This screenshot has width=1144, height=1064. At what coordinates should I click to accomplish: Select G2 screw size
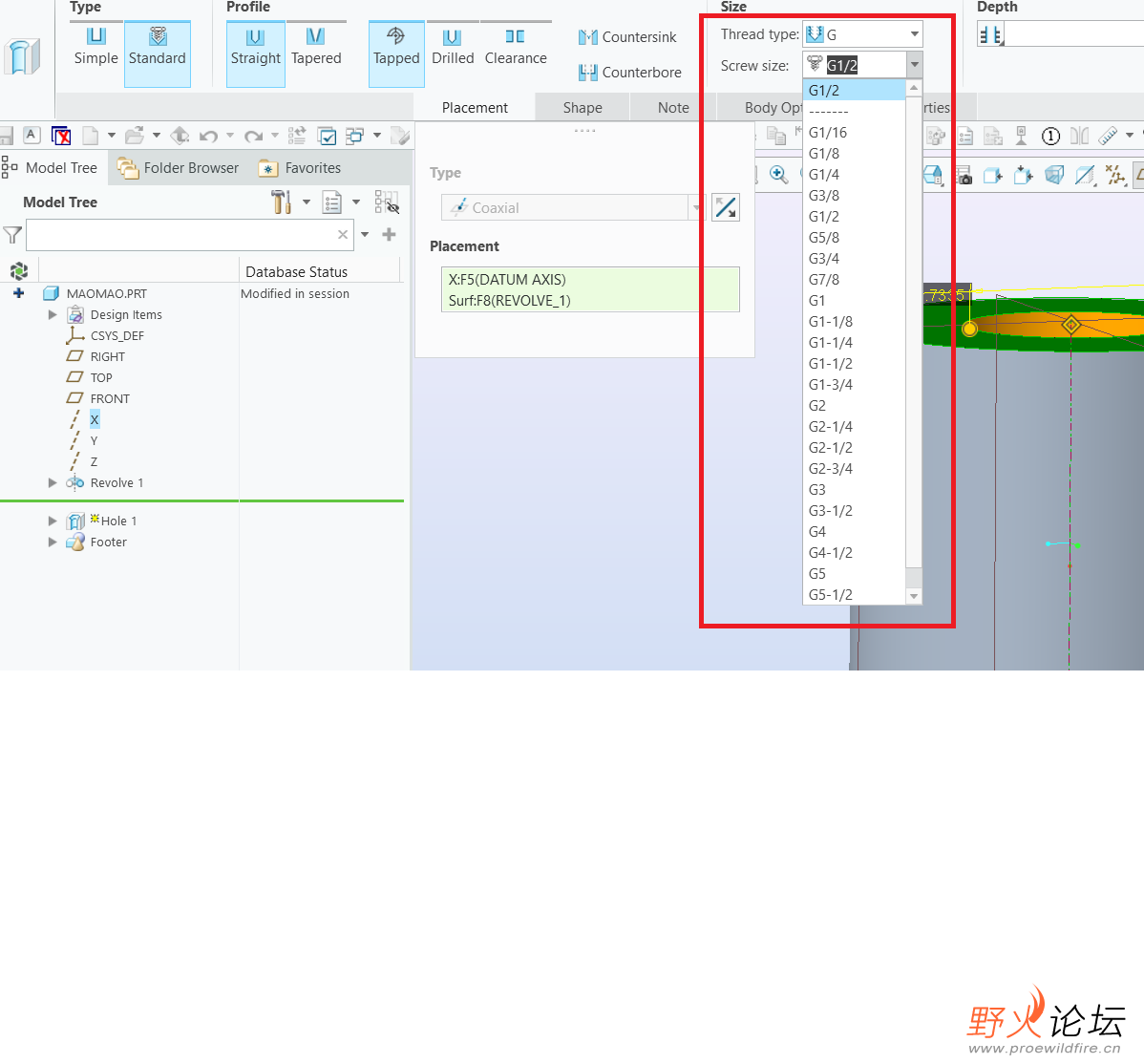tap(854, 405)
